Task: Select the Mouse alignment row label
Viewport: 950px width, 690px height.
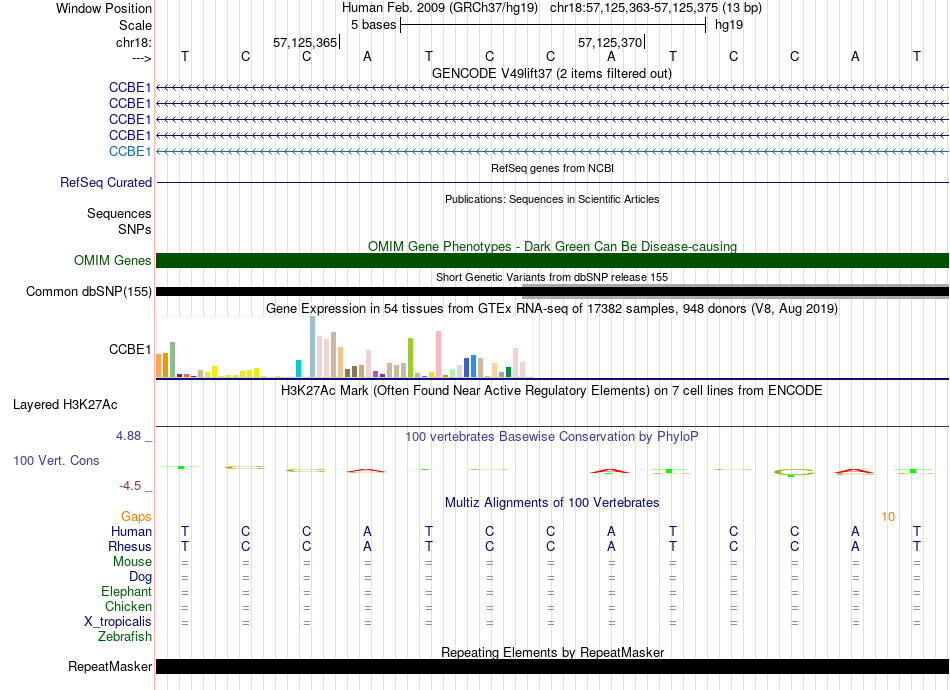Action: [132, 562]
